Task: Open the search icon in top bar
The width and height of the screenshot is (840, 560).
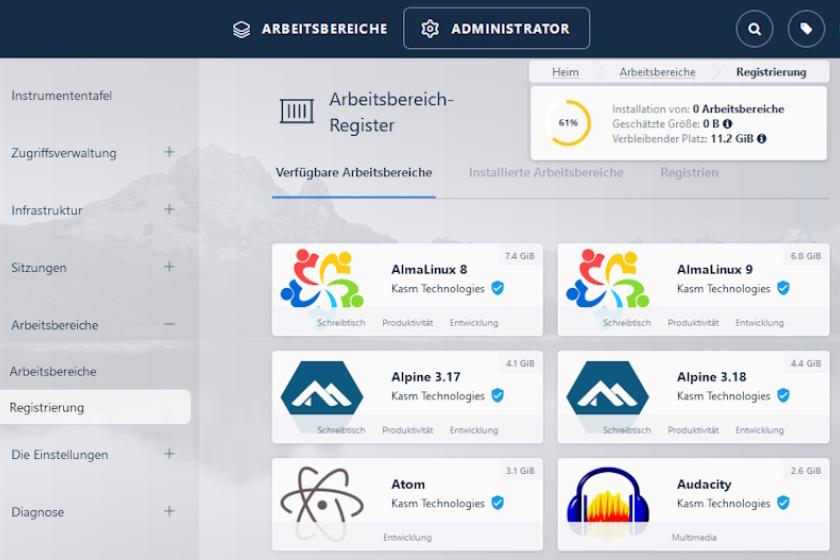Action: (754, 29)
